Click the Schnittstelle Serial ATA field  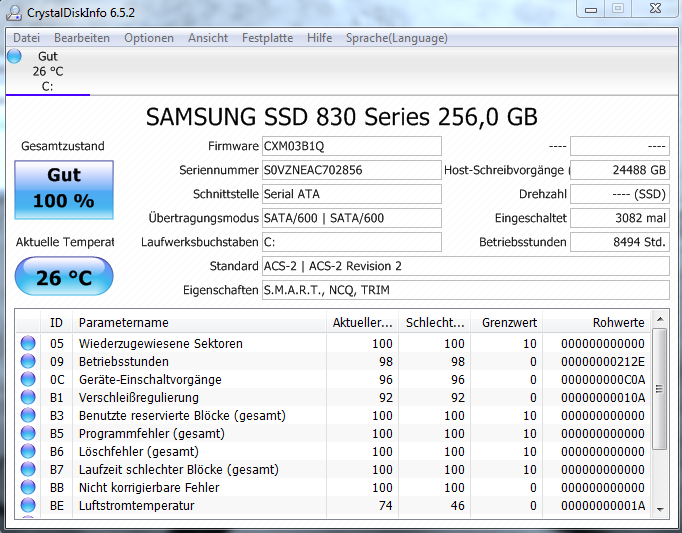pos(351,194)
